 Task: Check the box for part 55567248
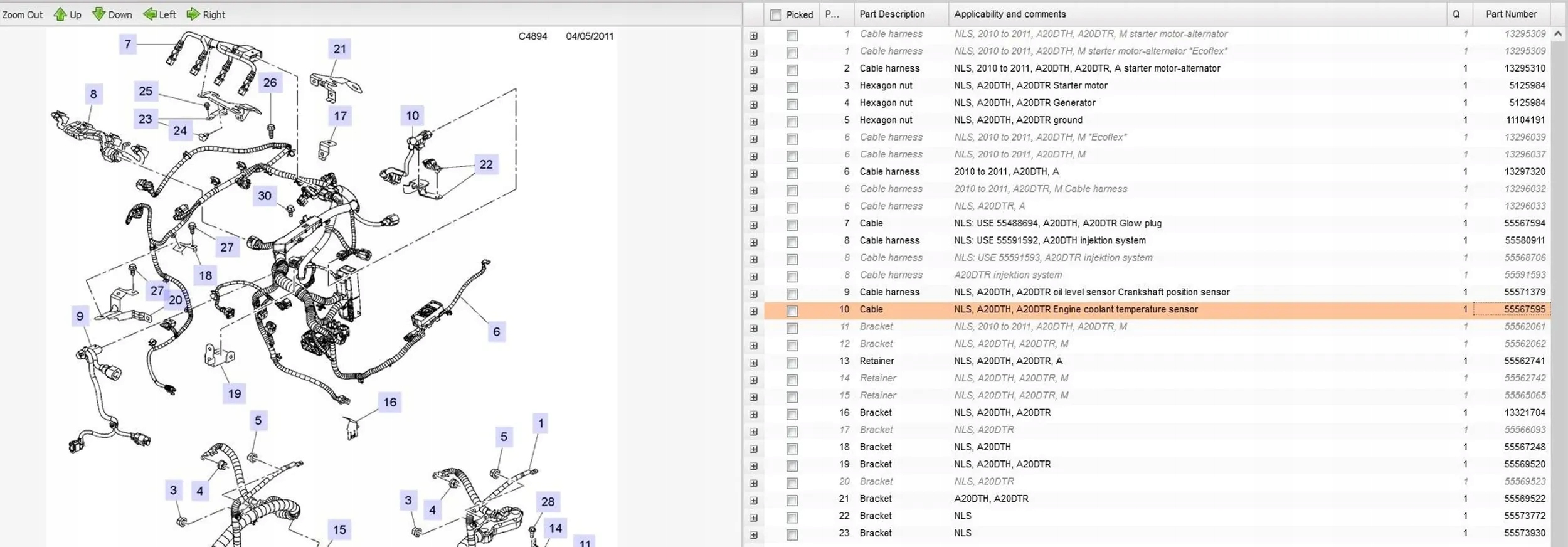click(x=792, y=449)
